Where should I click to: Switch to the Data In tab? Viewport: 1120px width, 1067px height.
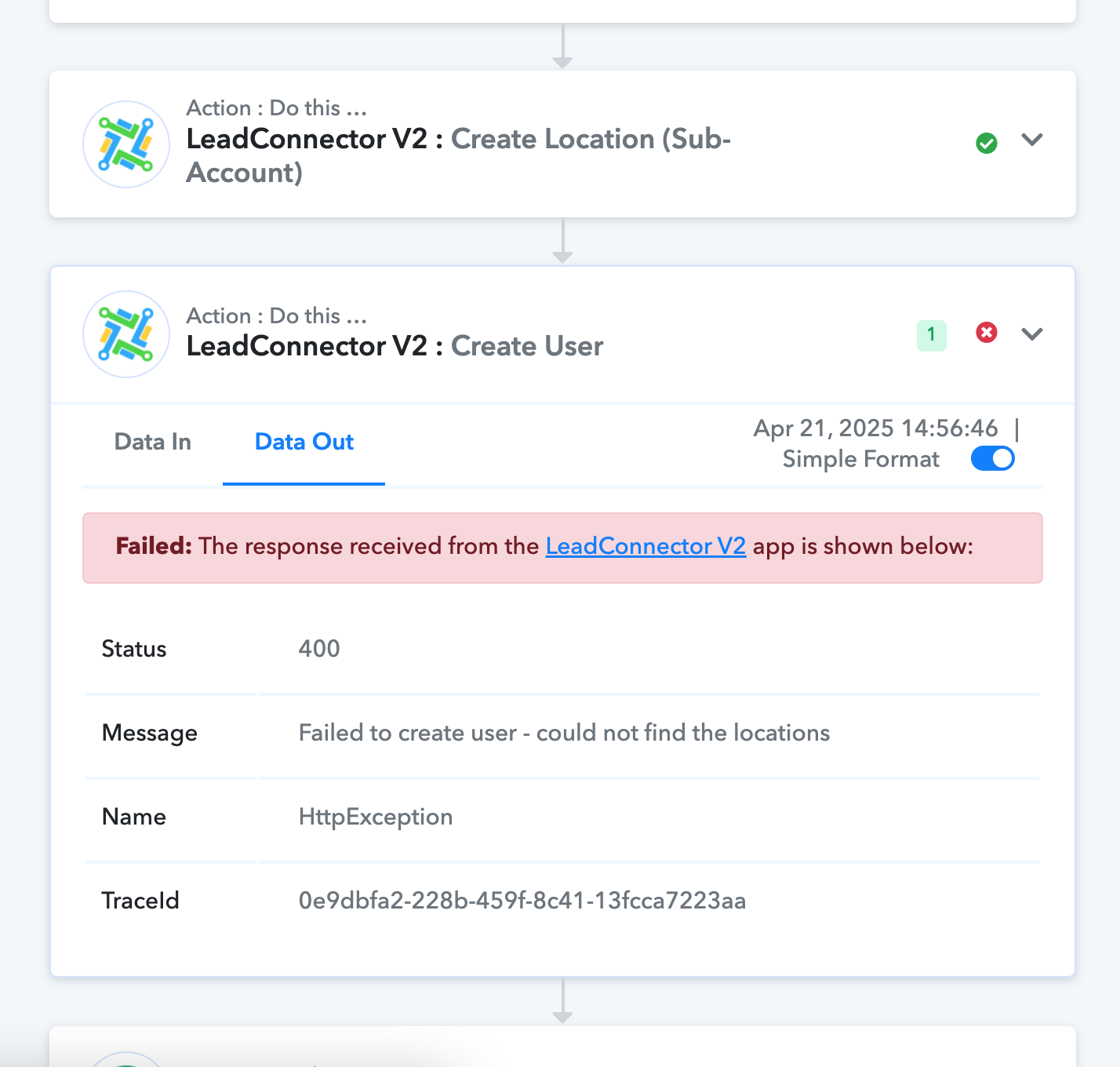click(153, 442)
